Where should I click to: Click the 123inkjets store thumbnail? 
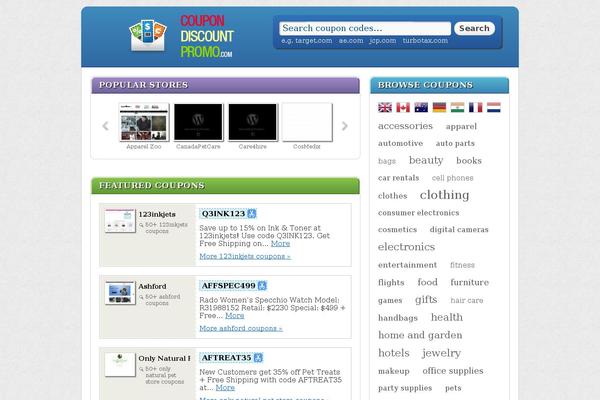pos(120,221)
